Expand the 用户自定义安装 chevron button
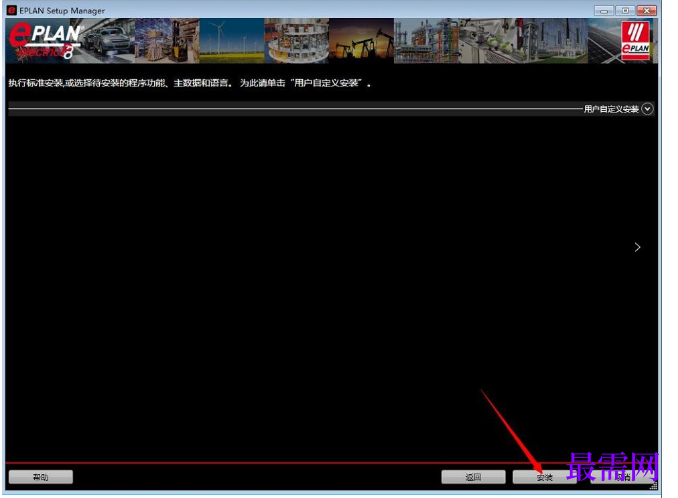 647,109
